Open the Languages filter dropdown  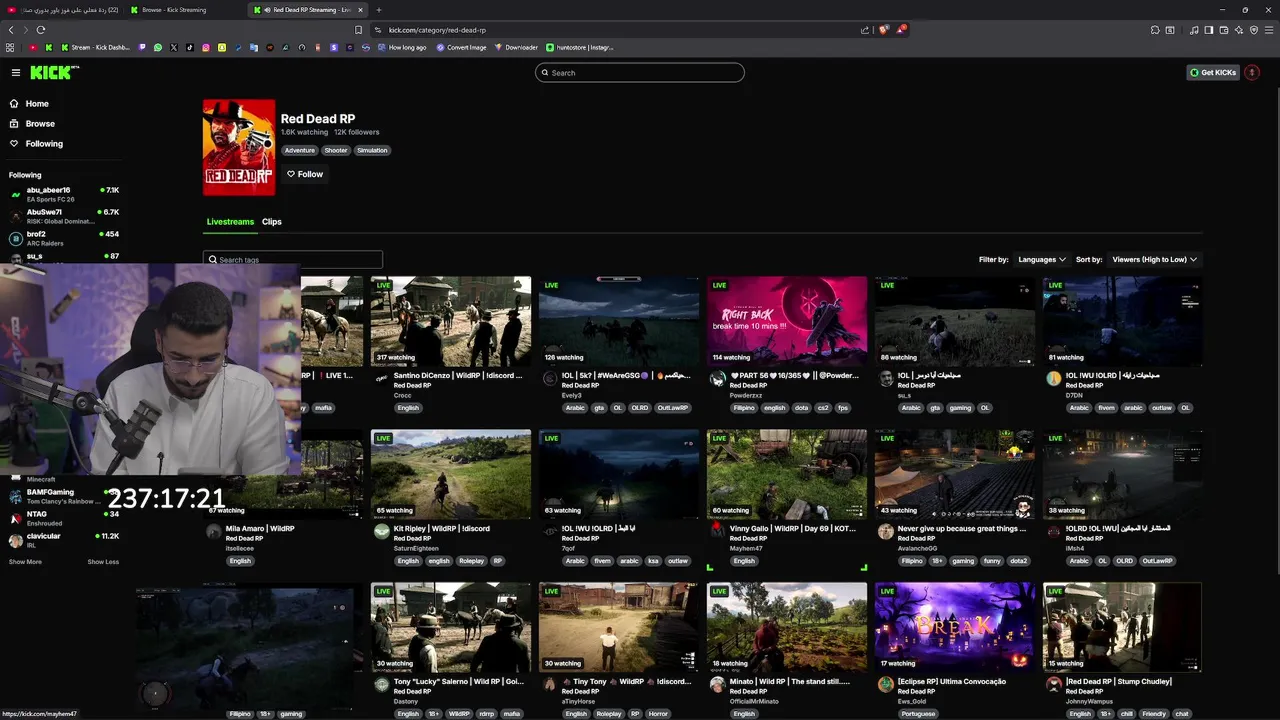pyautogui.click(x=1041, y=259)
